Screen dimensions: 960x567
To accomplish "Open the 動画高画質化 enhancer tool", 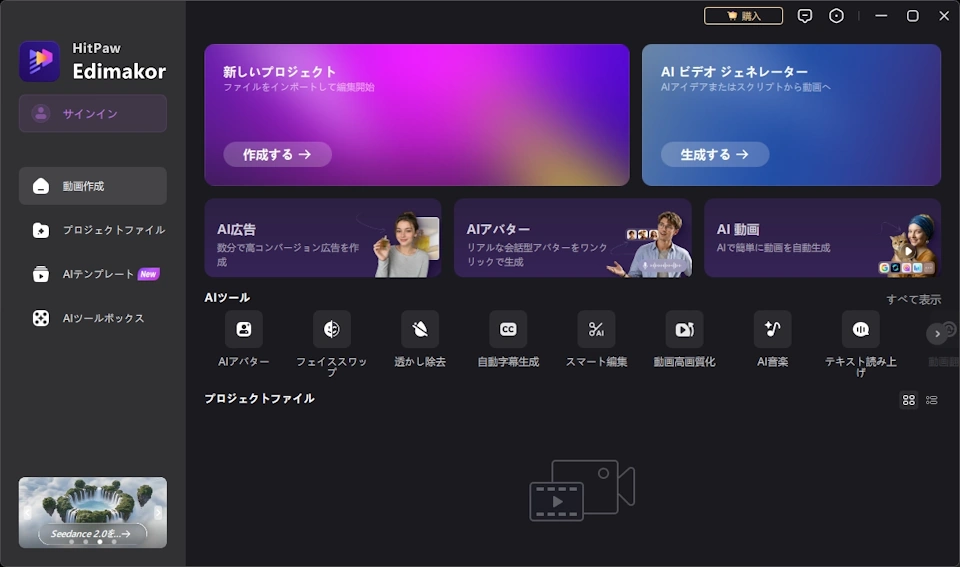I will [x=684, y=329].
